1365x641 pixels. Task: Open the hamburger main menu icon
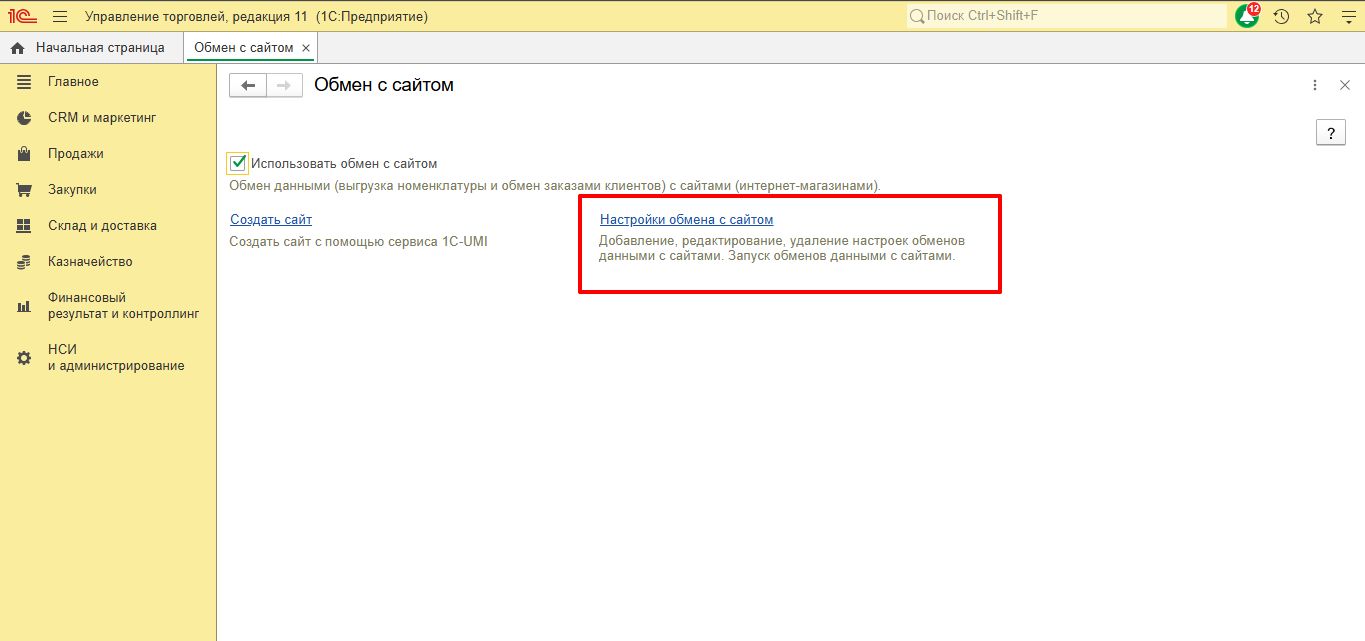coord(60,16)
